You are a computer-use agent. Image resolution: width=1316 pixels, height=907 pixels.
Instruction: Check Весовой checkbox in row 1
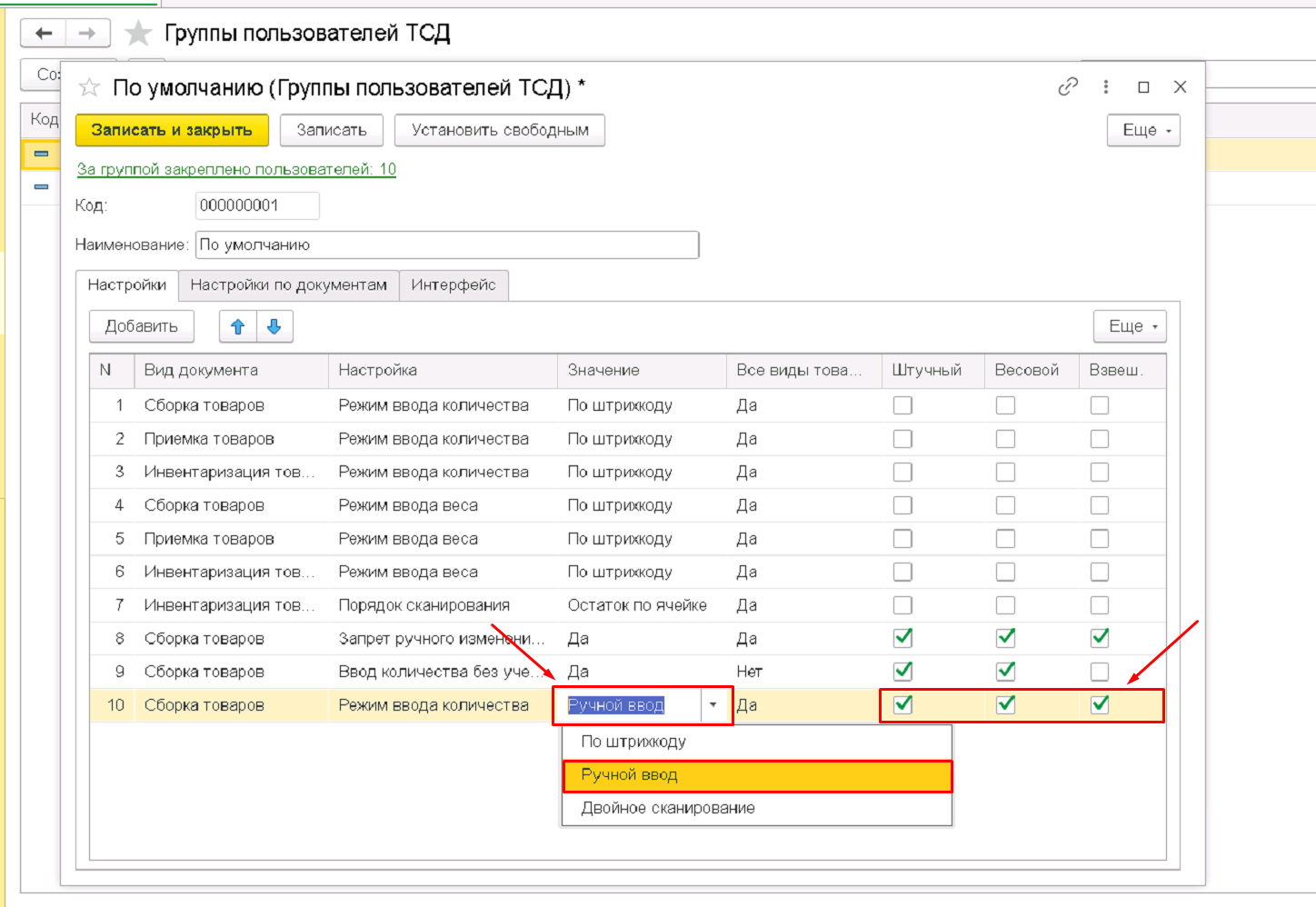pos(1005,405)
